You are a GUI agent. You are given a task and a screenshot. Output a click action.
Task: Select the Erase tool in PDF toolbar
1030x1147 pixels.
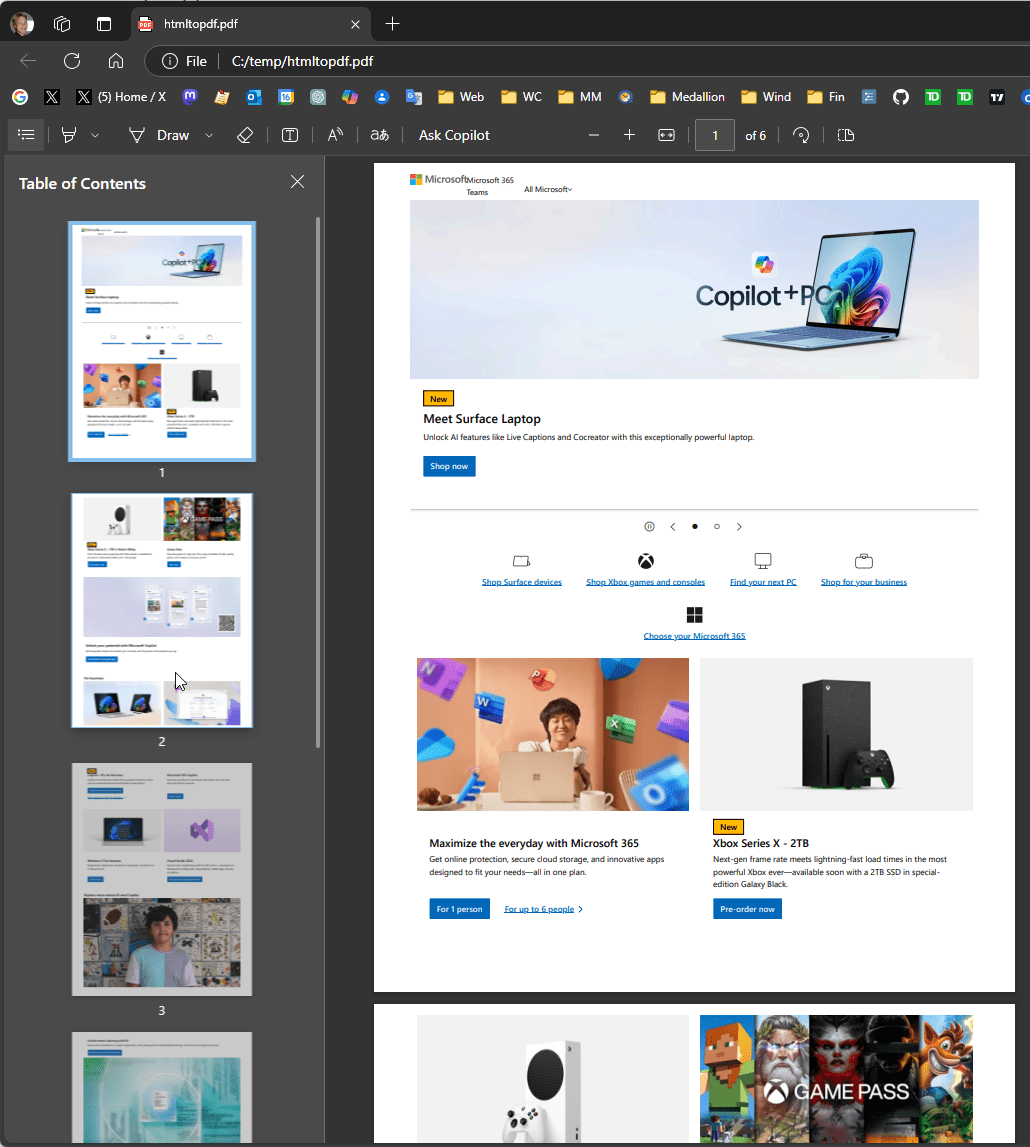click(245, 135)
